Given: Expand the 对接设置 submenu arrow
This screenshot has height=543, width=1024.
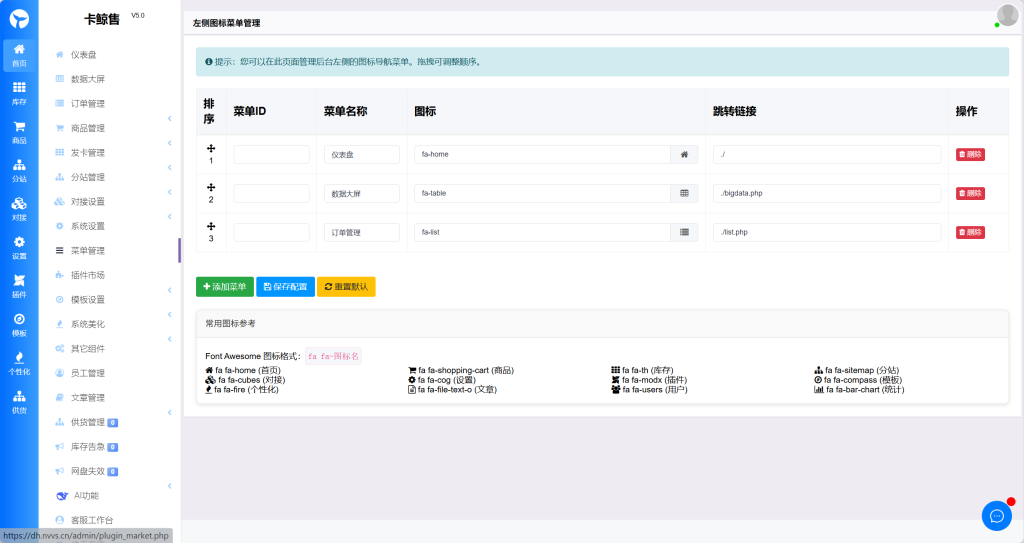Looking at the screenshot, I should pyautogui.click(x=169, y=192).
